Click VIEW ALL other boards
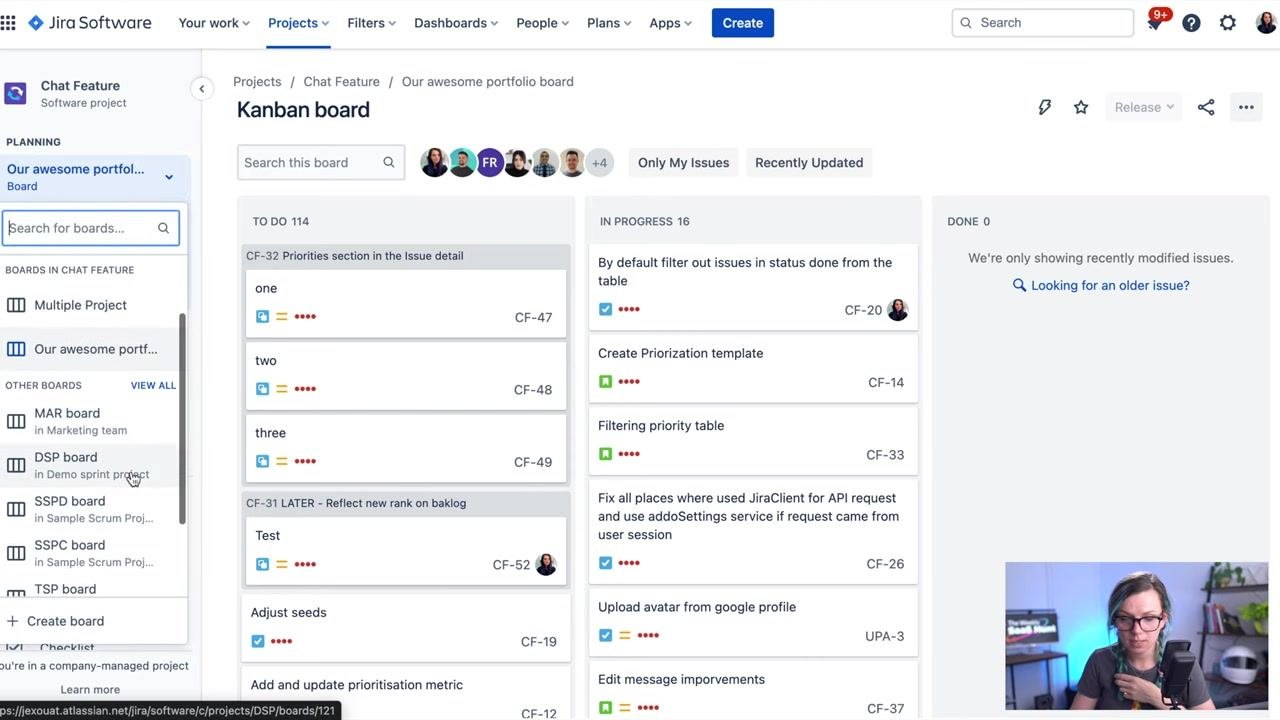The height and width of the screenshot is (720, 1280). click(153, 385)
